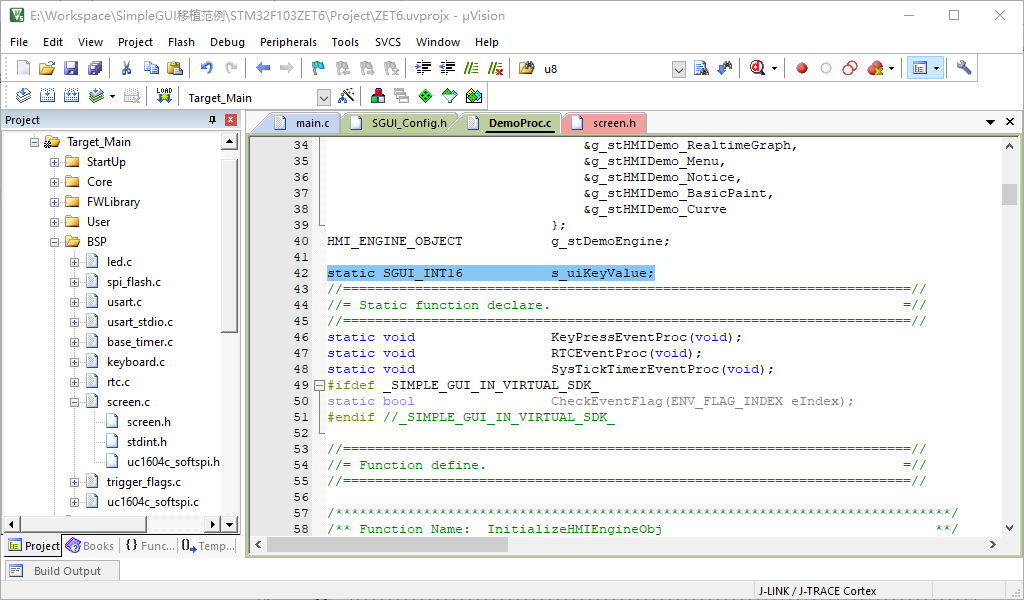
Task: Disable all breakpoints with the red circles icon
Action: [850, 68]
